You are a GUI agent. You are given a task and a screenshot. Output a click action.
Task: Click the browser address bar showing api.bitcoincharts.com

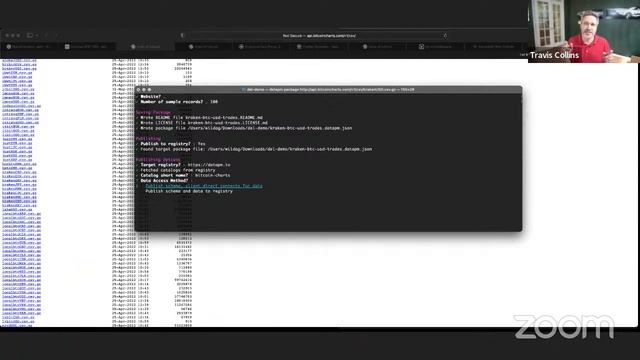[319, 36]
